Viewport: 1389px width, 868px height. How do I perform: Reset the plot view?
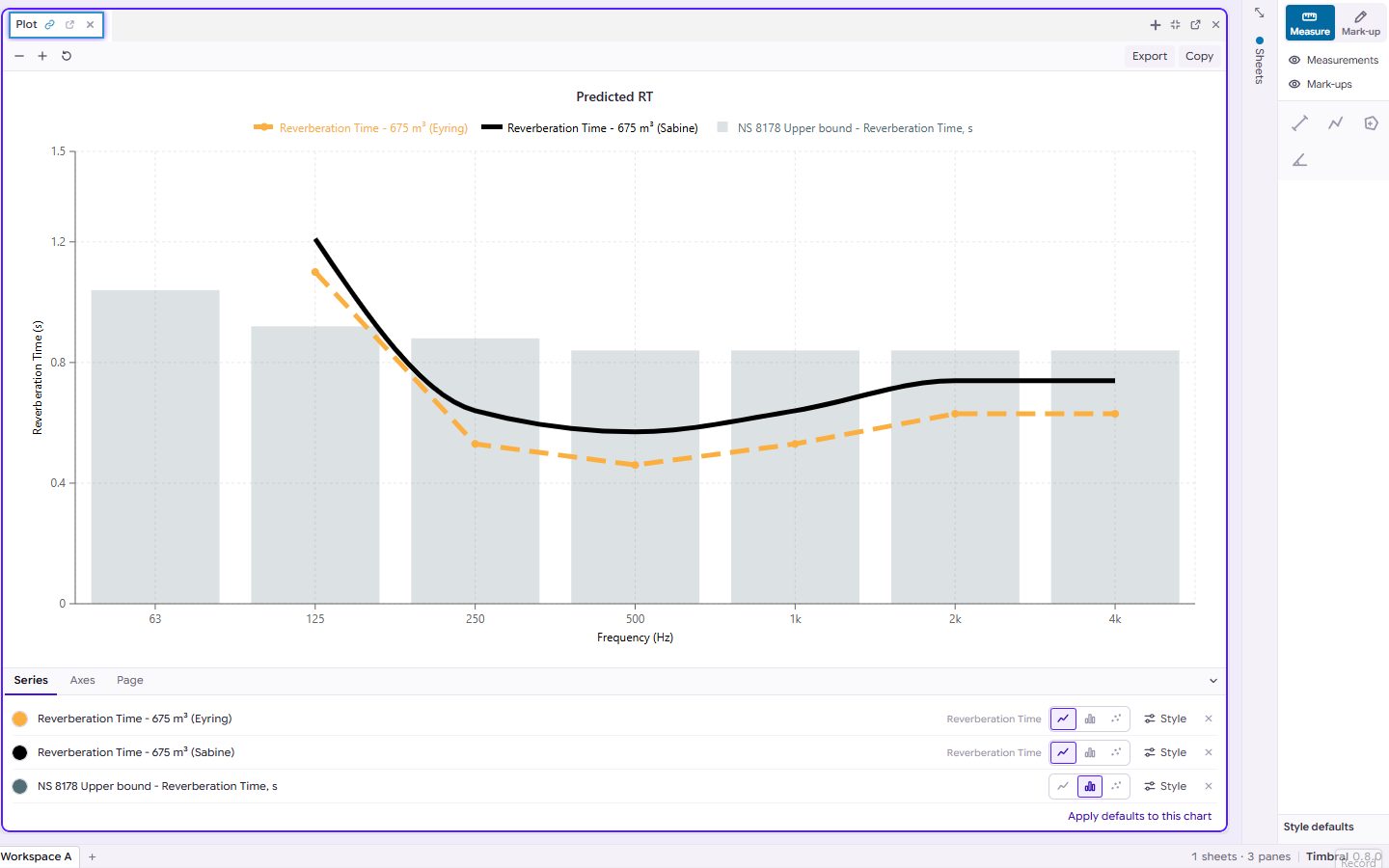coord(67,56)
